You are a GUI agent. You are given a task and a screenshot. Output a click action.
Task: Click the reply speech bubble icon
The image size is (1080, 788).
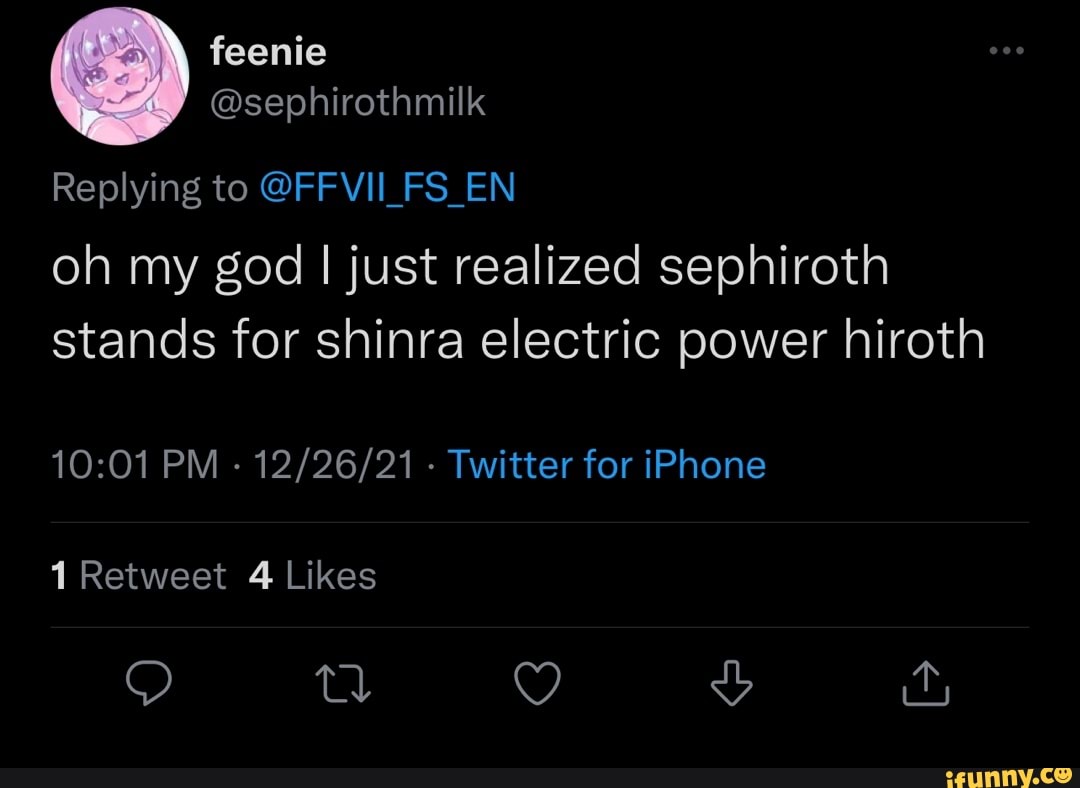point(149,685)
